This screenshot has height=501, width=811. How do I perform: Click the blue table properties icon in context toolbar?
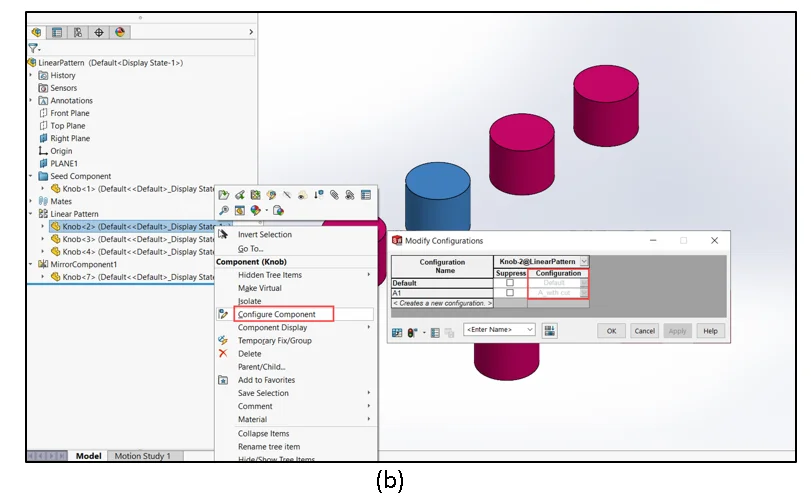tap(366, 195)
